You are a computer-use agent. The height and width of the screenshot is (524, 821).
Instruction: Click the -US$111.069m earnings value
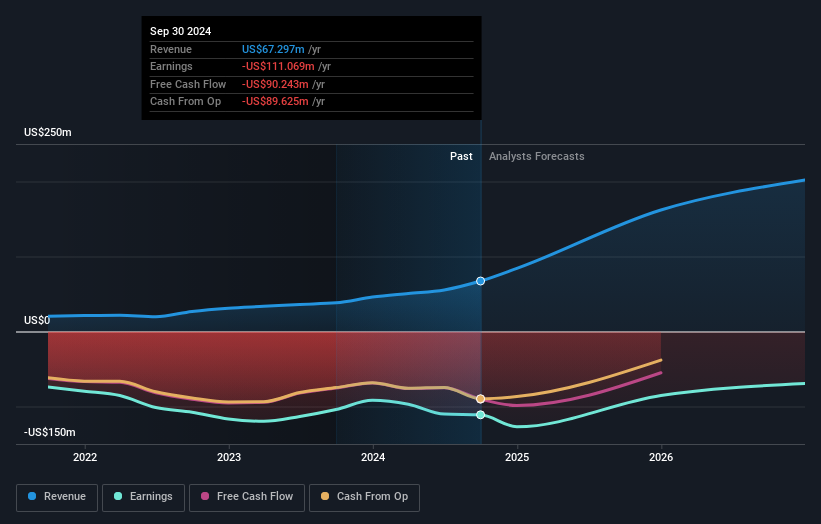pos(278,66)
